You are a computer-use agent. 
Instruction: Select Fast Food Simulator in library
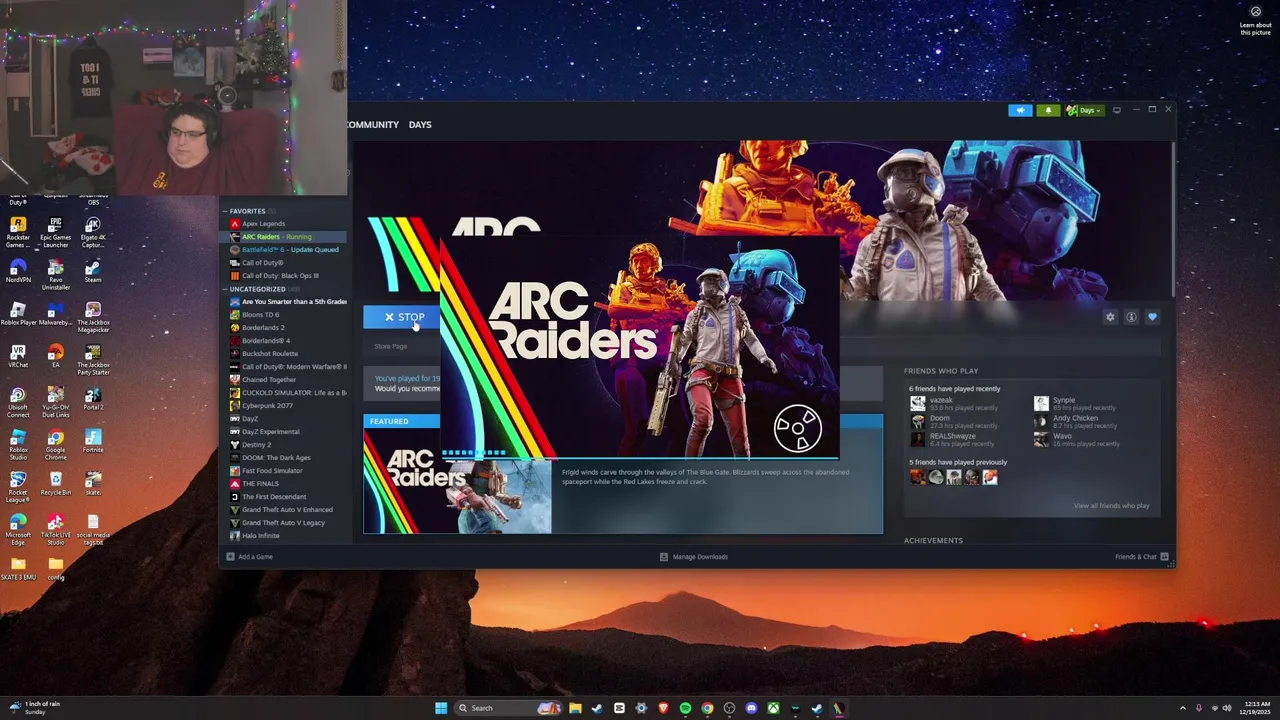click(272, 471)
